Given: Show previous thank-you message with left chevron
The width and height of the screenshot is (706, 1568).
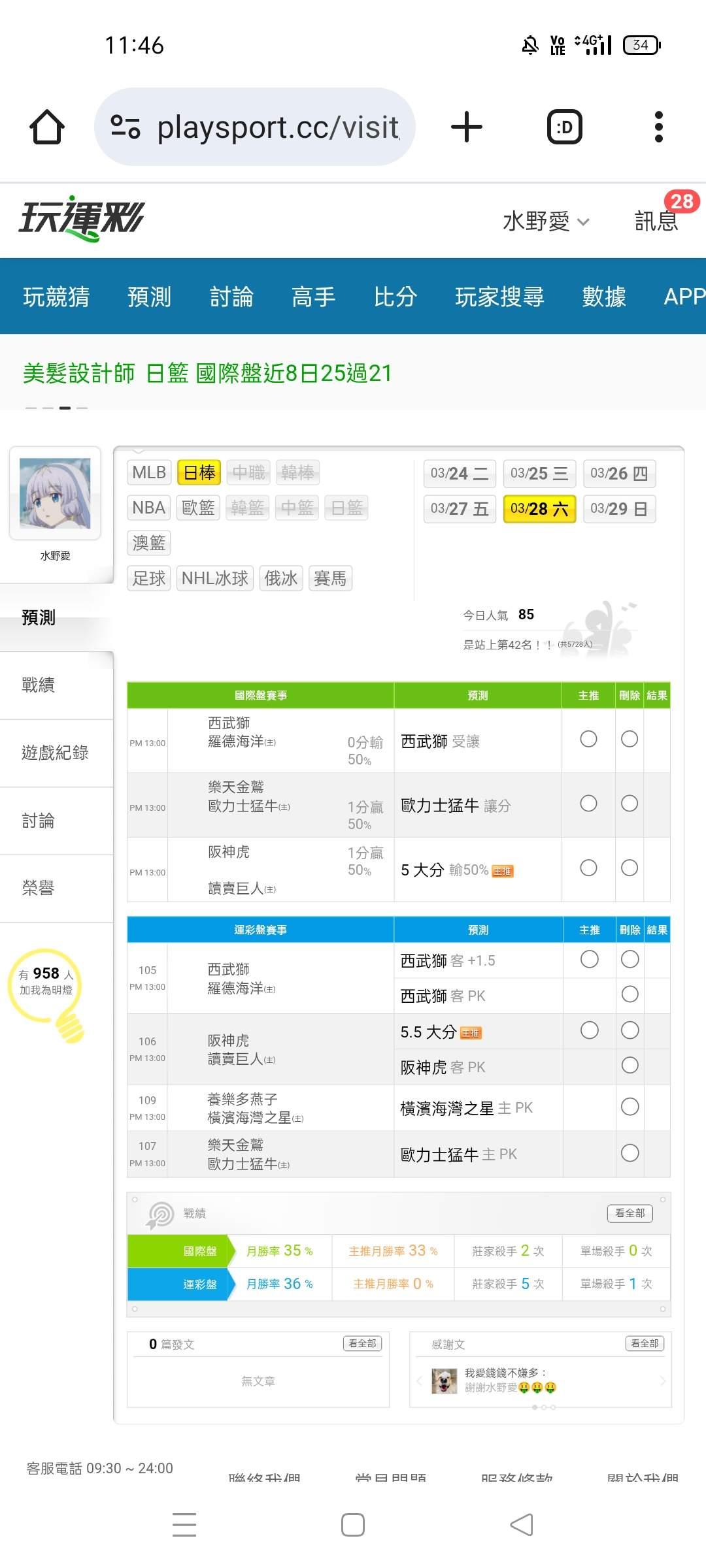Looking at the screenshot, I should [x=419, y=1380].
